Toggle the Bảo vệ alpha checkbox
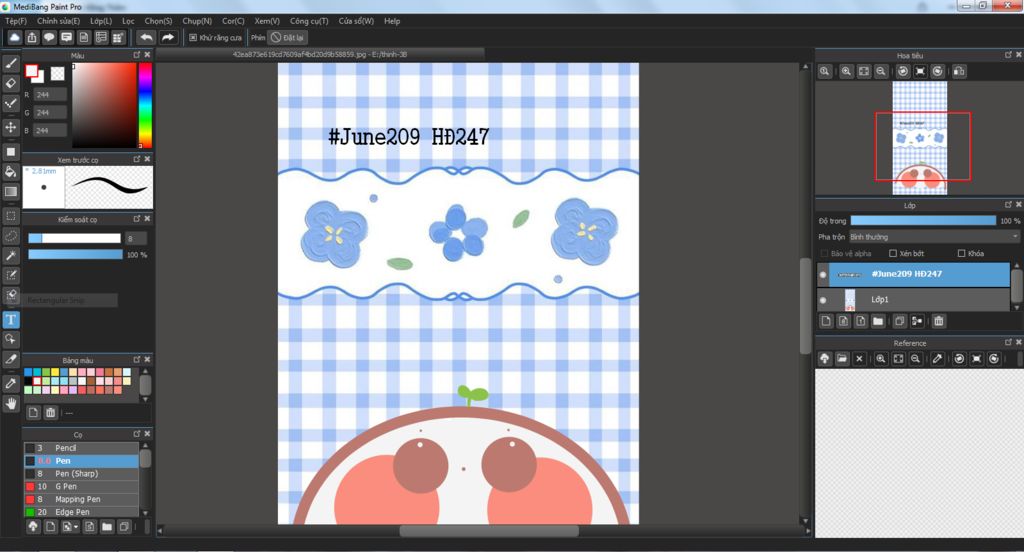1024x552 pixels. (x=824, y=253)
